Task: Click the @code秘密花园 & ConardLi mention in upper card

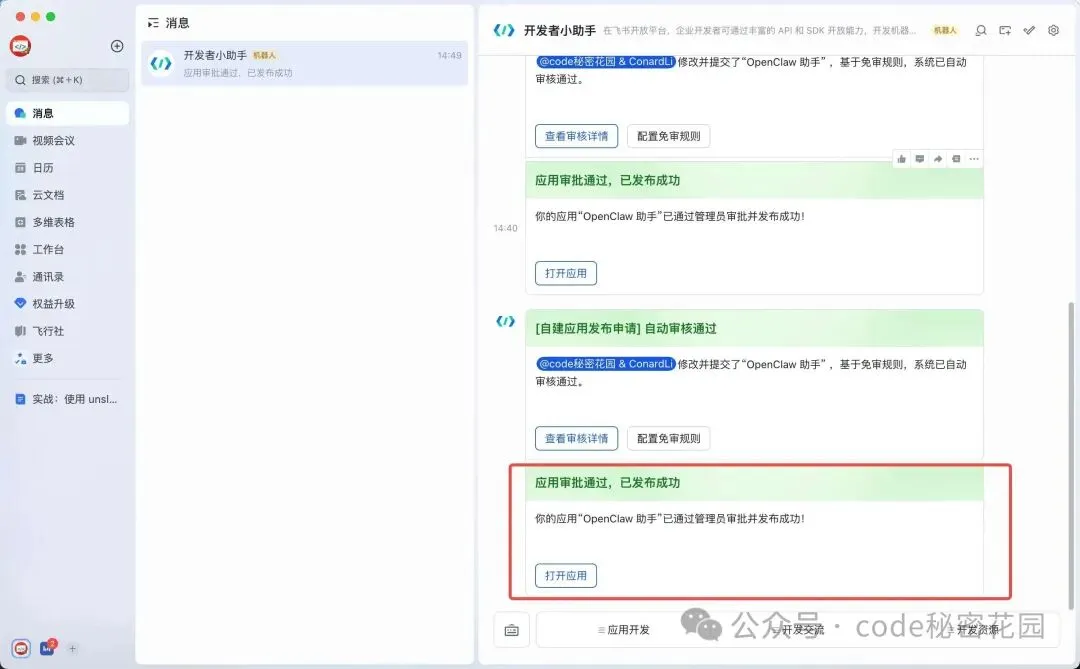Action: pos(605,62)
